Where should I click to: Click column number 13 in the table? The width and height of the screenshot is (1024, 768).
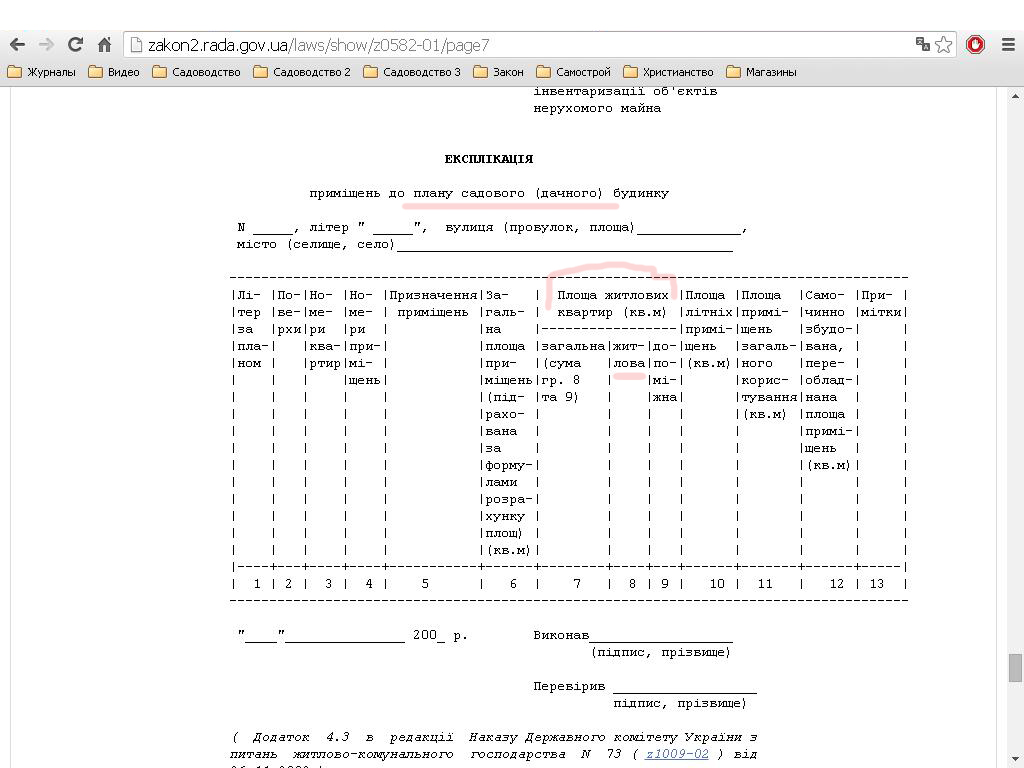click(x=876, y=583)
